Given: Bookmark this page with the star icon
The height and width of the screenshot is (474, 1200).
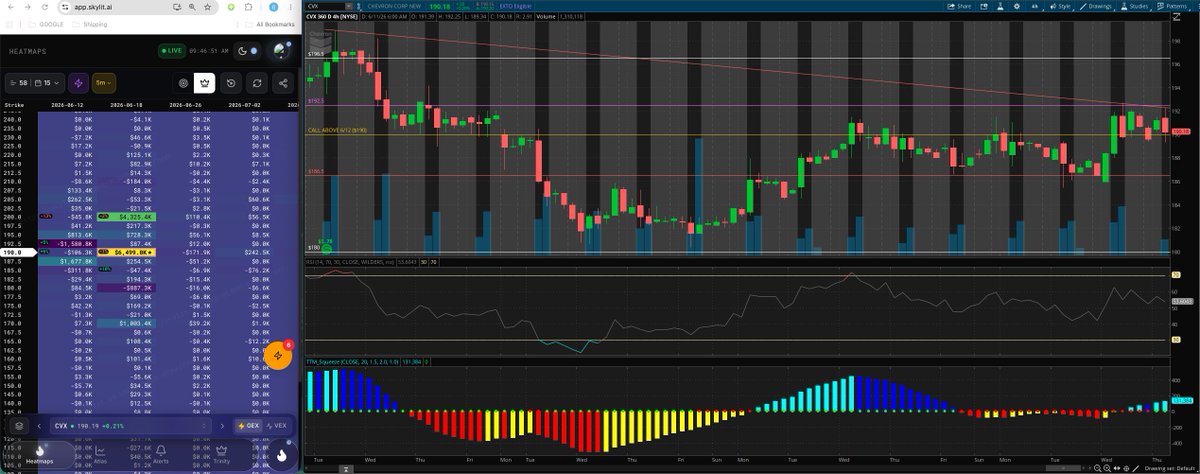Looking at the screenshot, I should [207, 7].
